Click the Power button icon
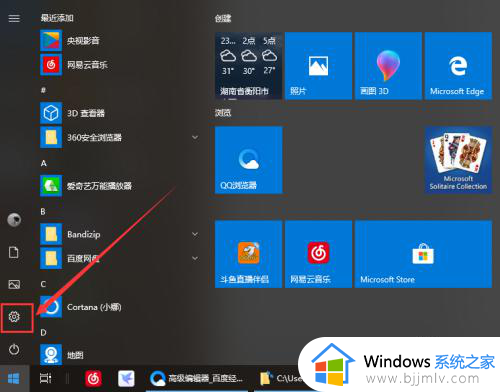Viewport: 500px width, 392px height. point(14,349)
